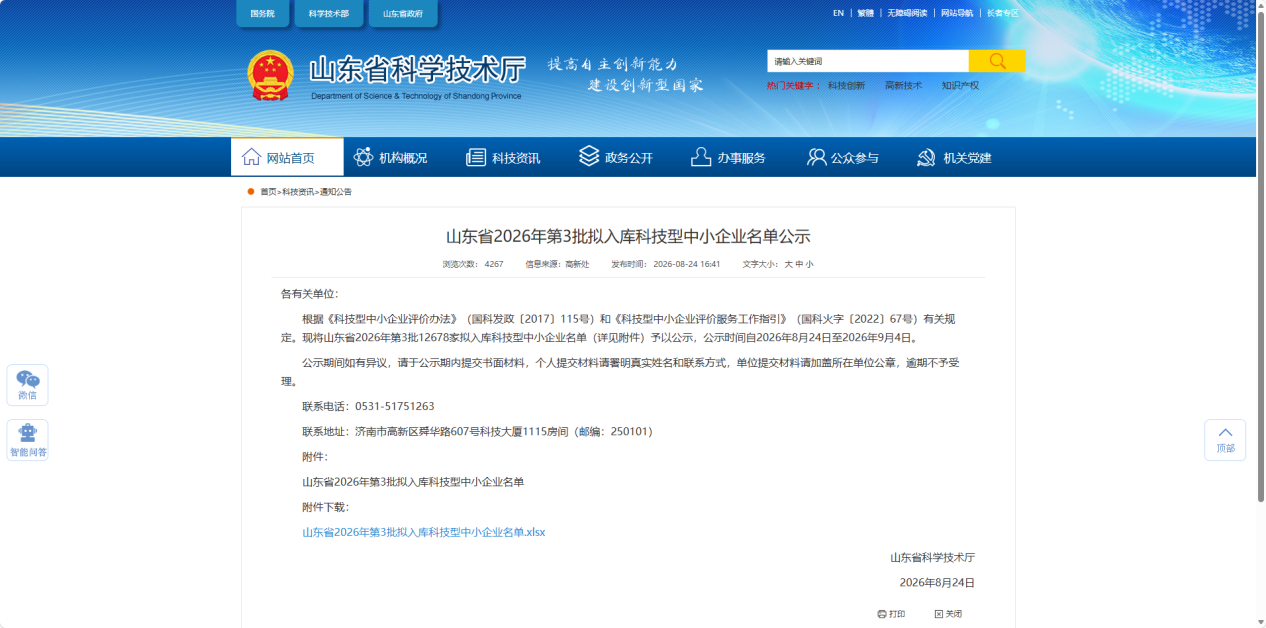Click the 山东省科学技术厅 site title
The image size is (1266, 628).
[417, 70]
